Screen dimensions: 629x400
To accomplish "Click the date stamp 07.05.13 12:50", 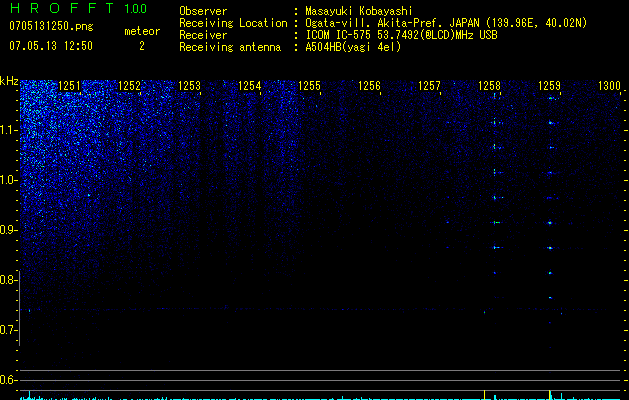I will pyautogui.click(x=51, y=46).
